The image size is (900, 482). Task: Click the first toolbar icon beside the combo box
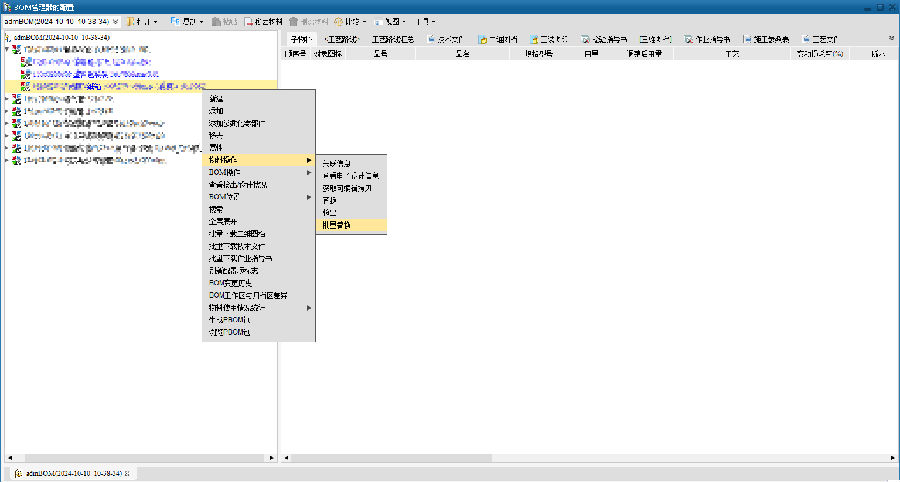tap(131, 21)
